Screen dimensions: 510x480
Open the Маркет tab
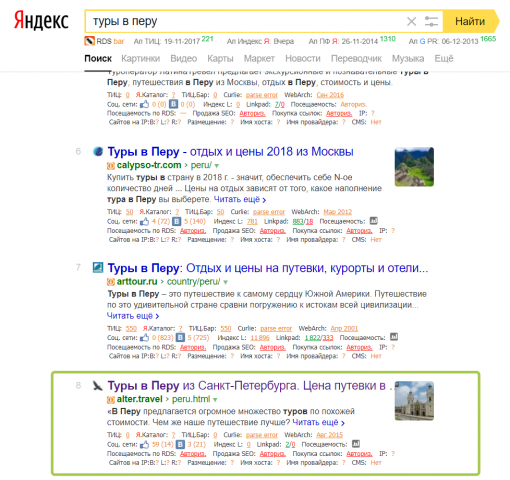[259, 59]
